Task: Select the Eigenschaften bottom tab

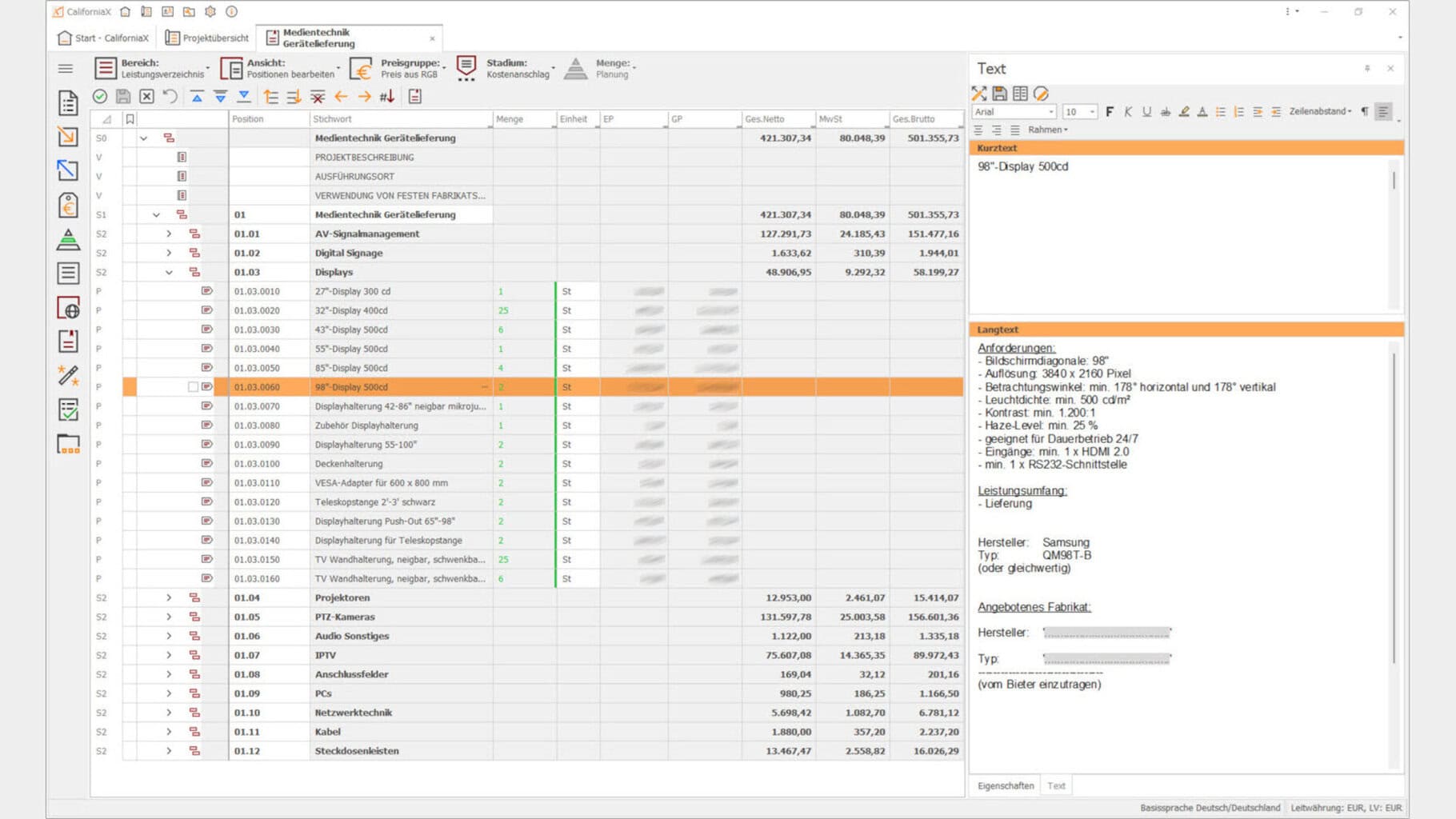Action: (1006, 786)
